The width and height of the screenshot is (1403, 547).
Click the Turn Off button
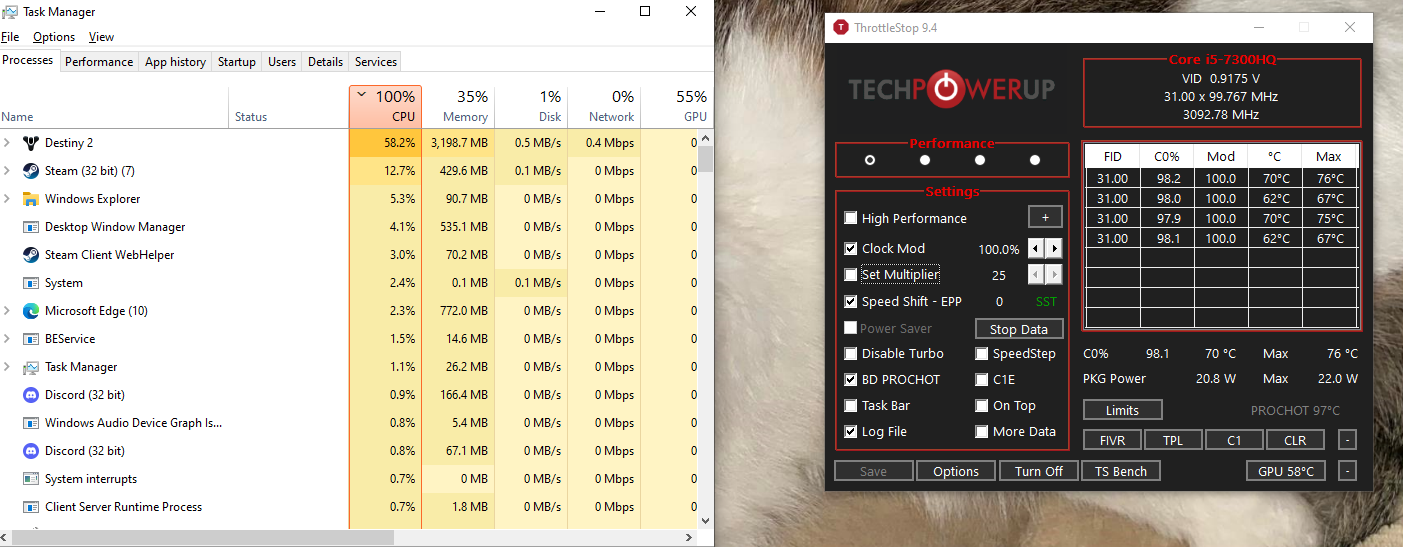click(1039, 471)
